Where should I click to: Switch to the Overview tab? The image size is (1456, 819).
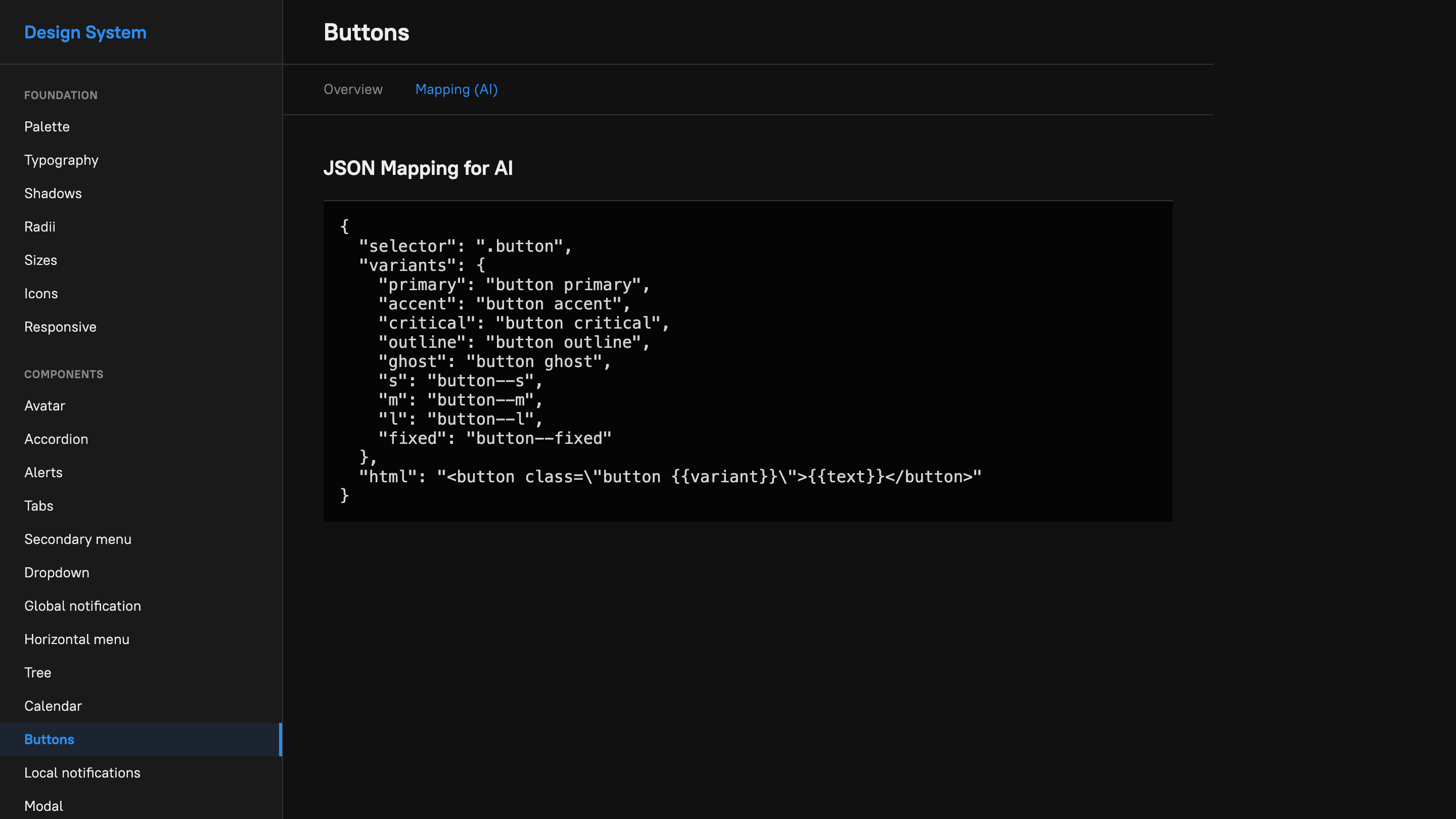[x=353, y=89]
